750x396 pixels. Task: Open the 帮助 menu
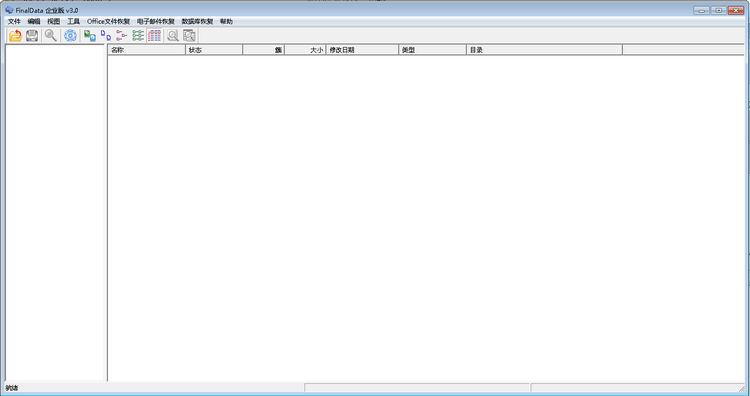point(226,22)
